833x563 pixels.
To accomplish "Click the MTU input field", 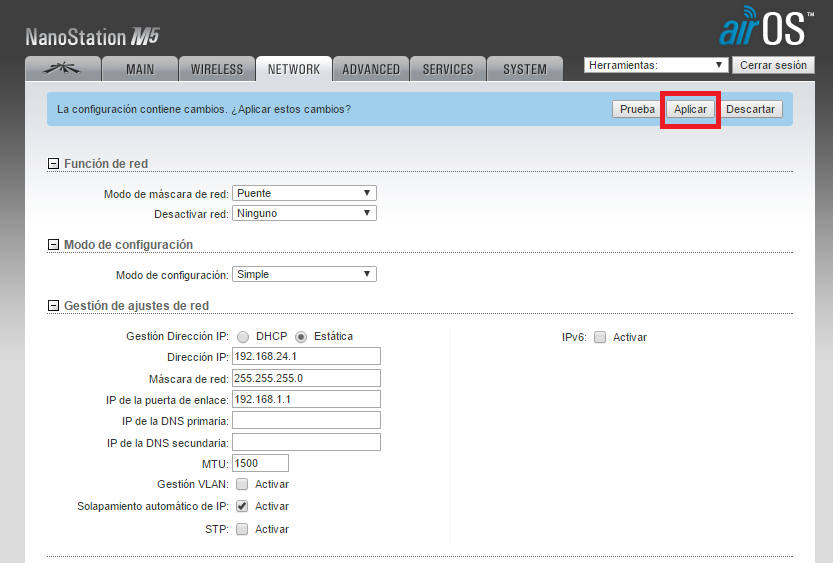I will (260, 463).
